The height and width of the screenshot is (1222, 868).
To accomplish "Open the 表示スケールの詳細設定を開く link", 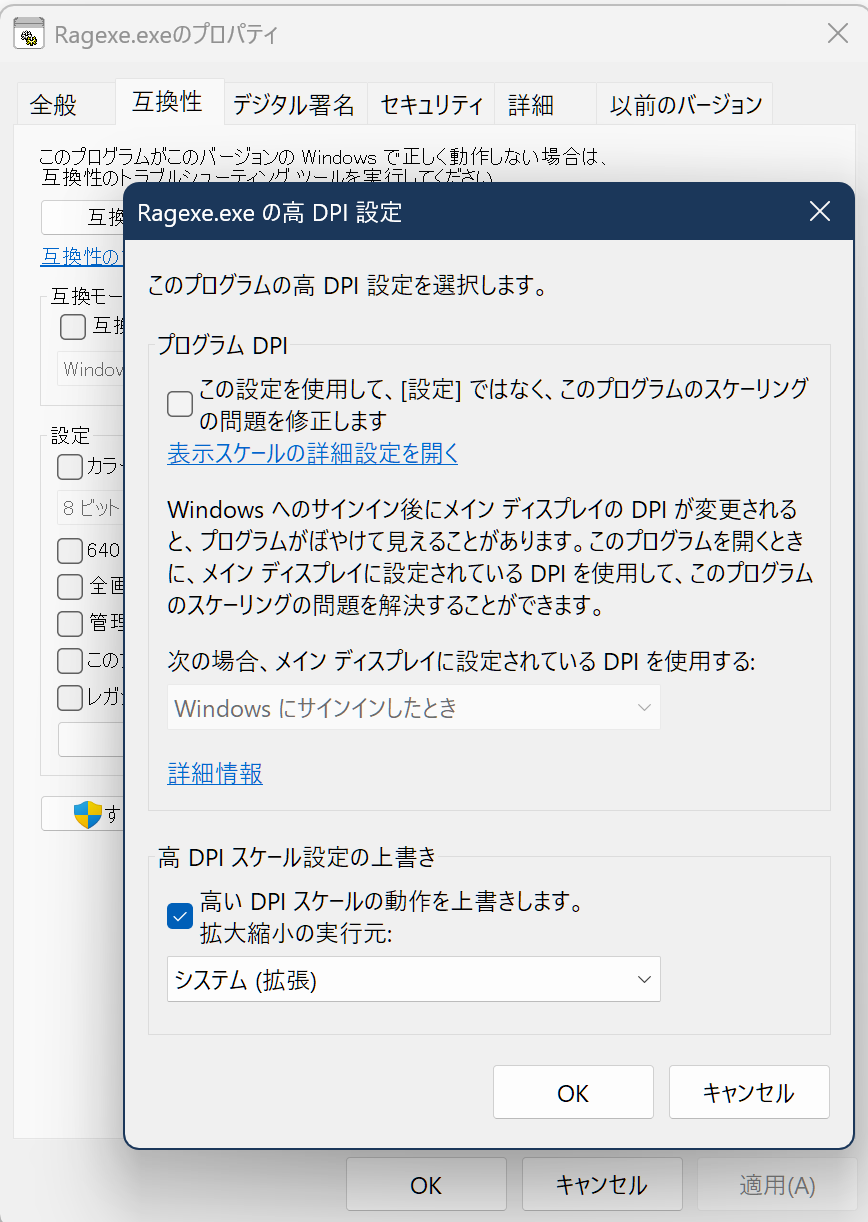I will (312, 453).
